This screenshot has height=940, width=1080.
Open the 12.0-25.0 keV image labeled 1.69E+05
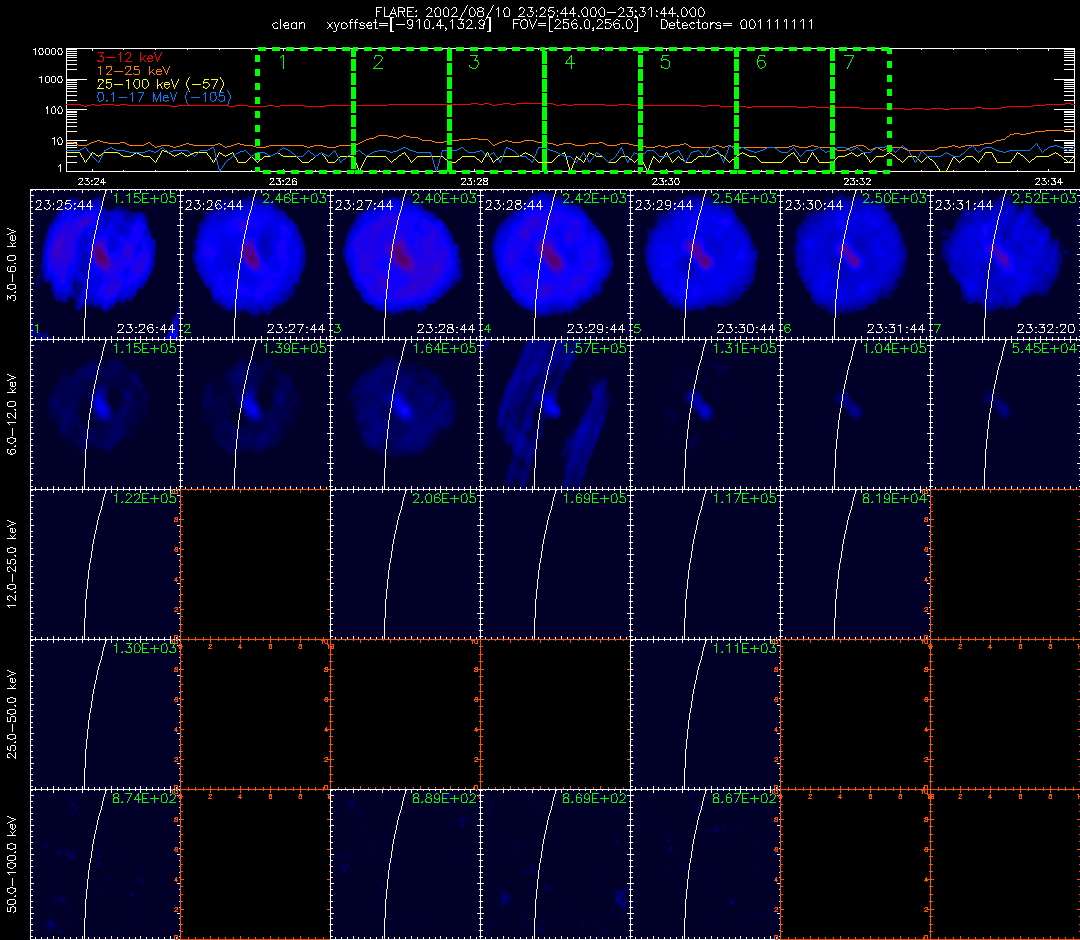(556, 565)
